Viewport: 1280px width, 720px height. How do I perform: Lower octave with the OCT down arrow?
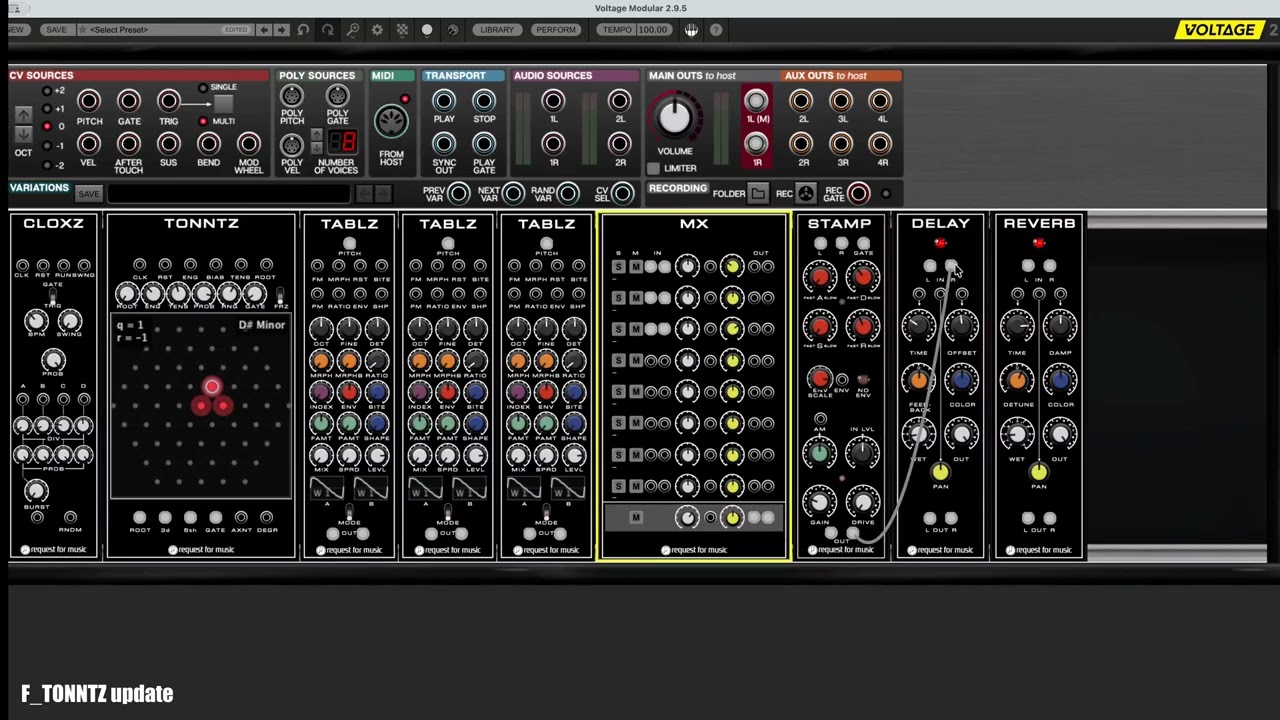click(x=23, y=135)
